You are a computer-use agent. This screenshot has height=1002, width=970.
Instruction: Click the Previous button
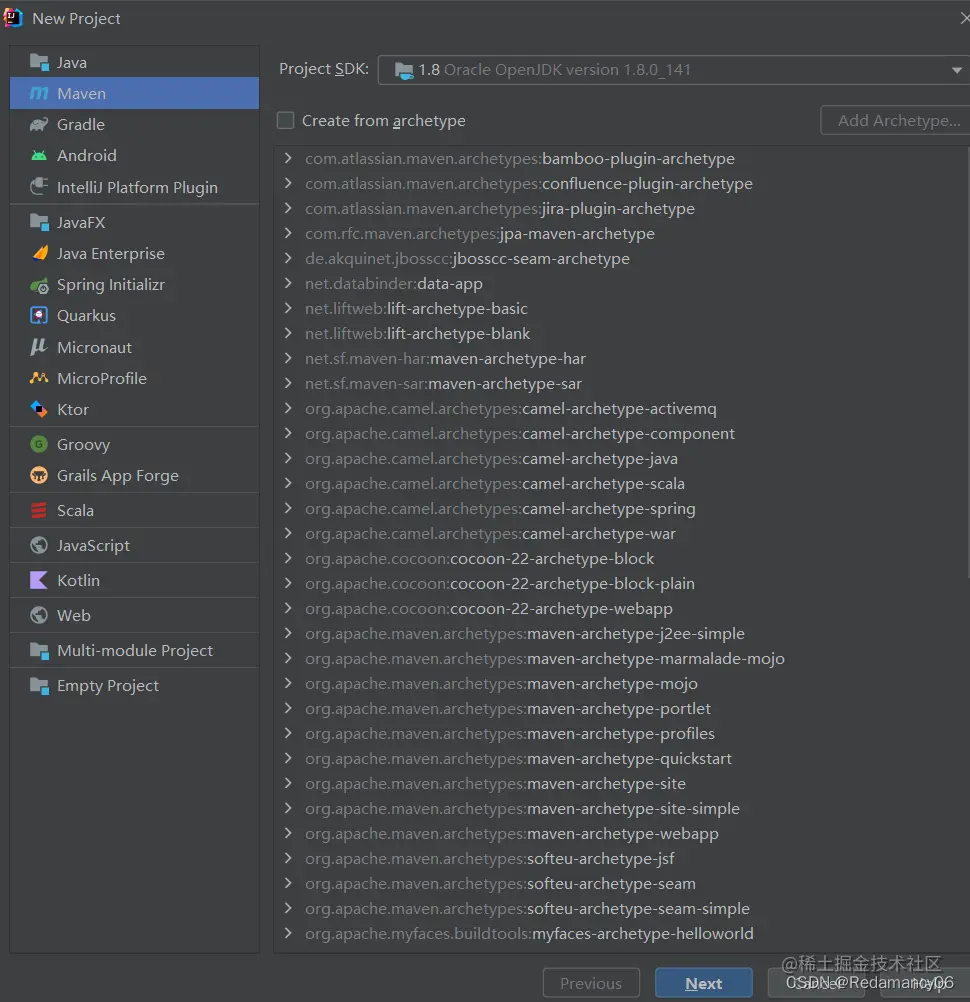coord(591,983)
